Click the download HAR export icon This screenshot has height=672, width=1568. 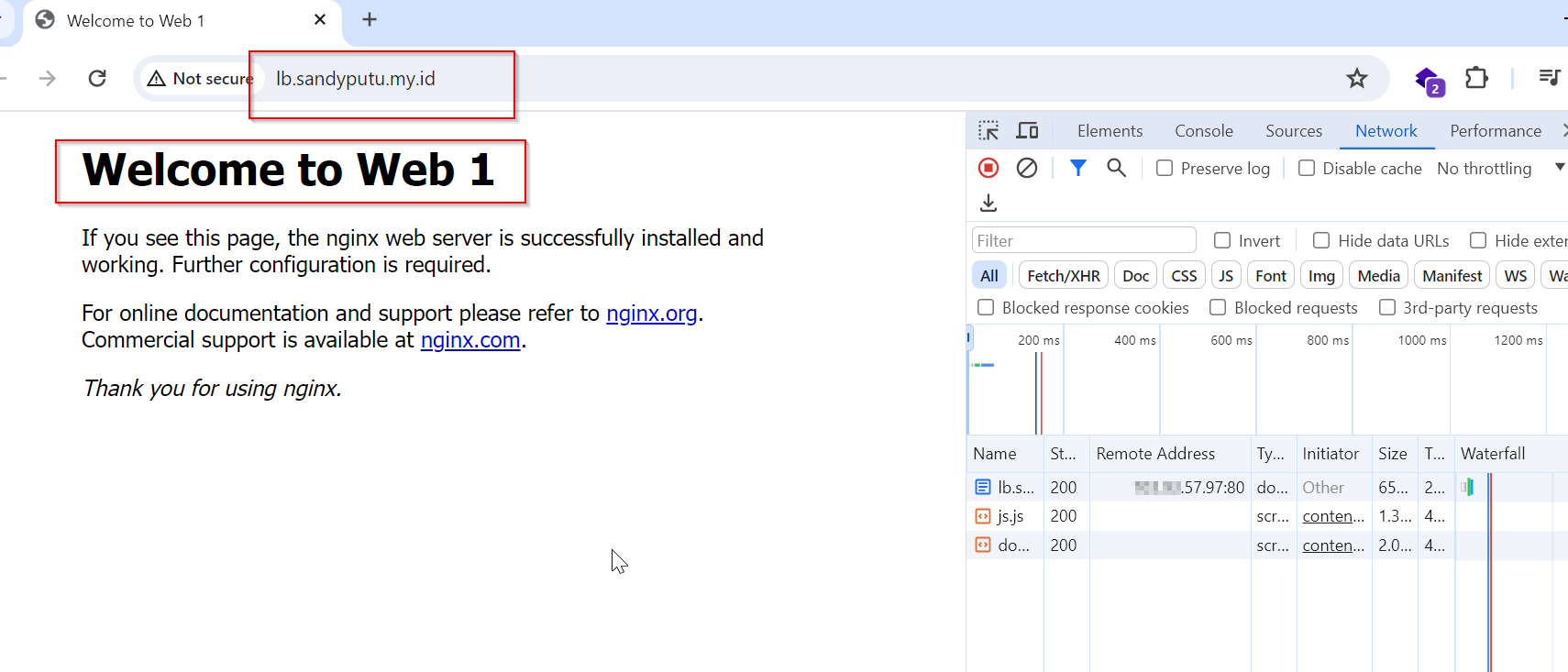point(988,203)
